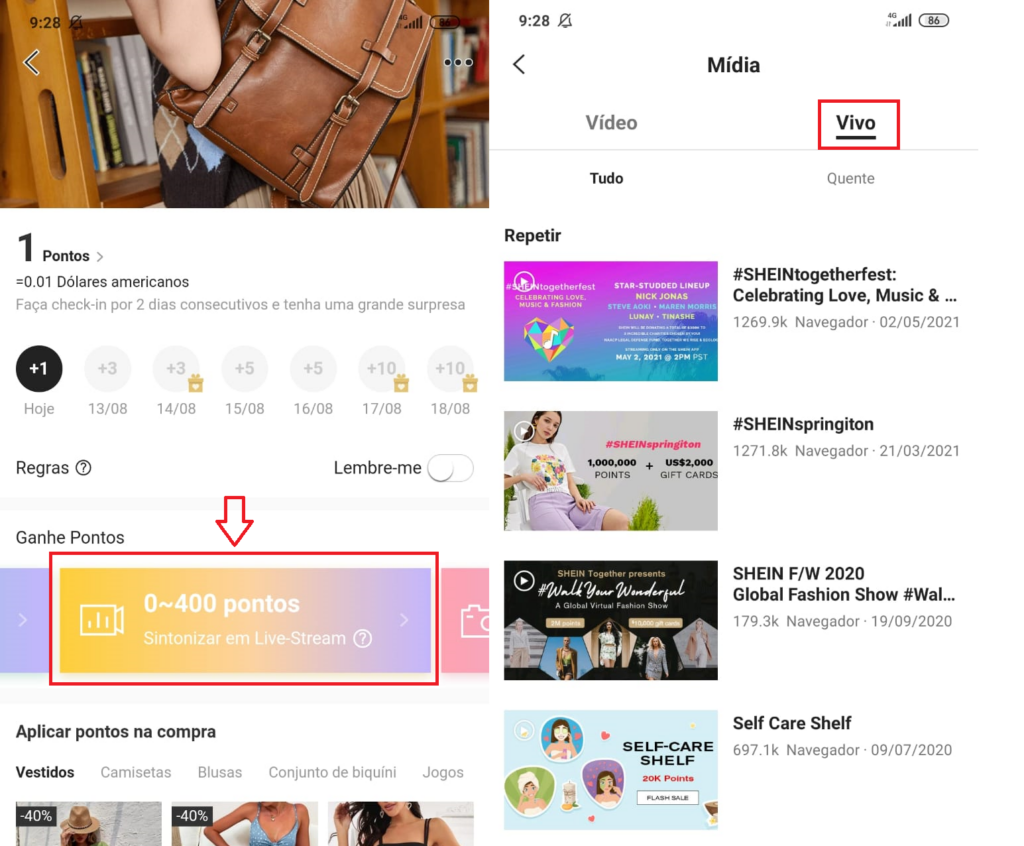Select the +10 check-in for 17/08

(381, 368)
